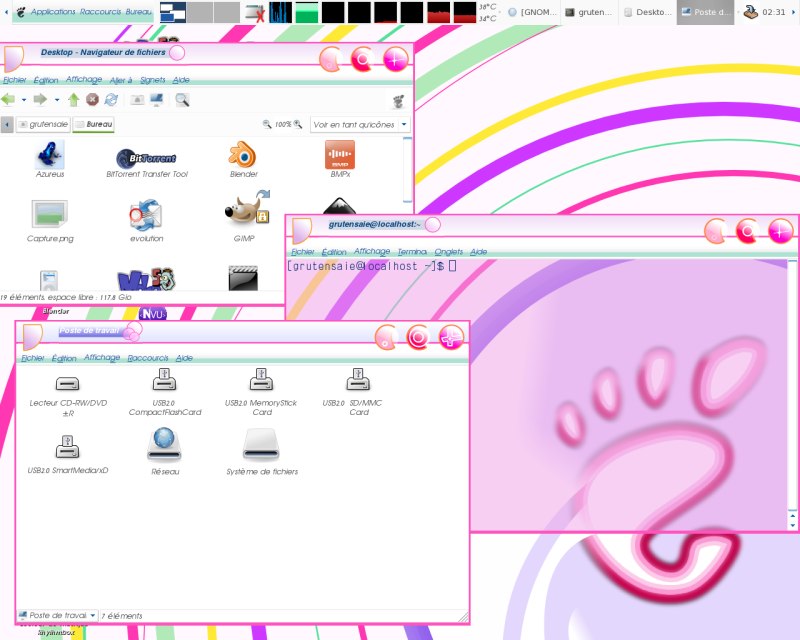The width and height of the screenshot is (800, 640).
Task: Click the Computer toolbar icon in file browser
Action: point(156,100)
